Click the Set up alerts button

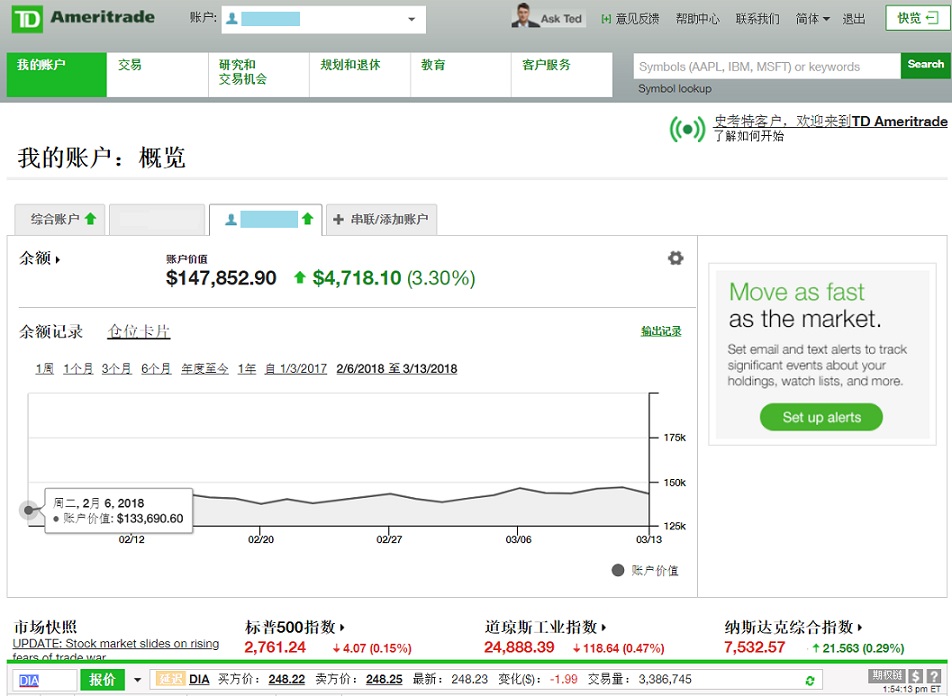pos(821,417)
